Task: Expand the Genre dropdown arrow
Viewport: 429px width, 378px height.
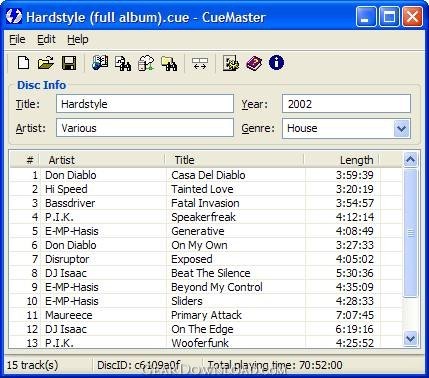Action: 401,128
